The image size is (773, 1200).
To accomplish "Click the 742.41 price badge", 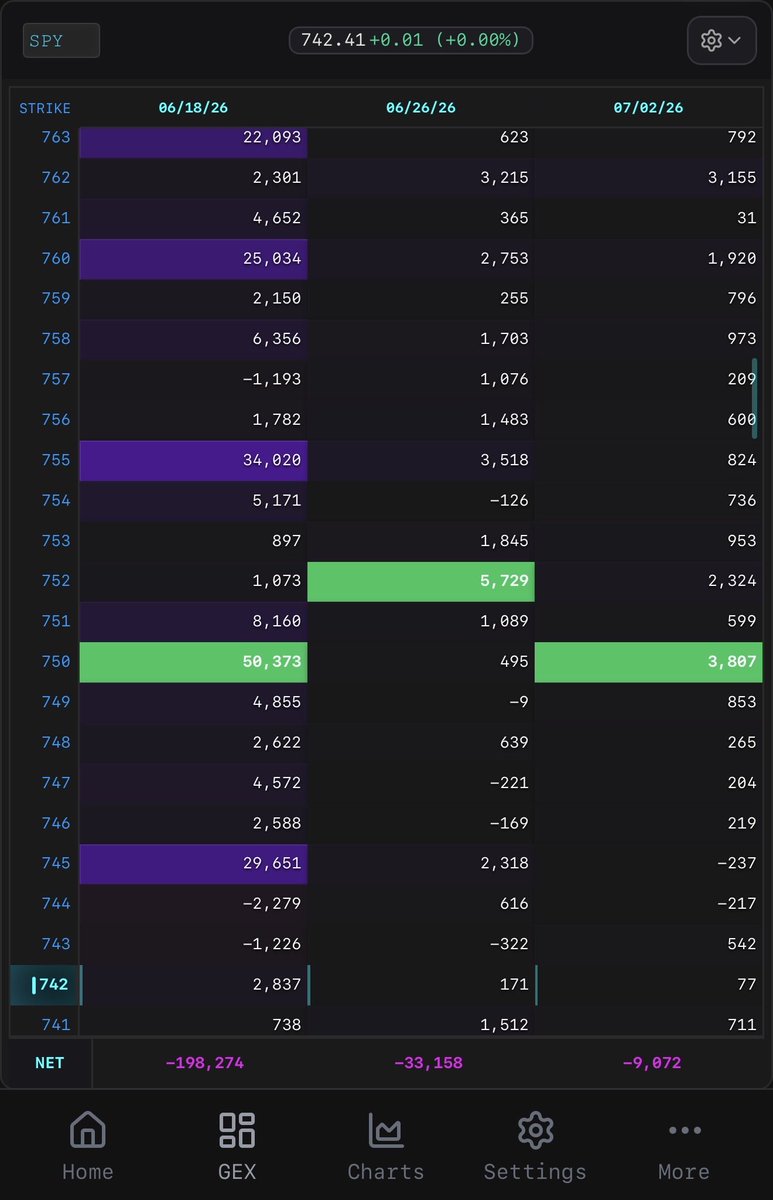I will pos(410,40).
